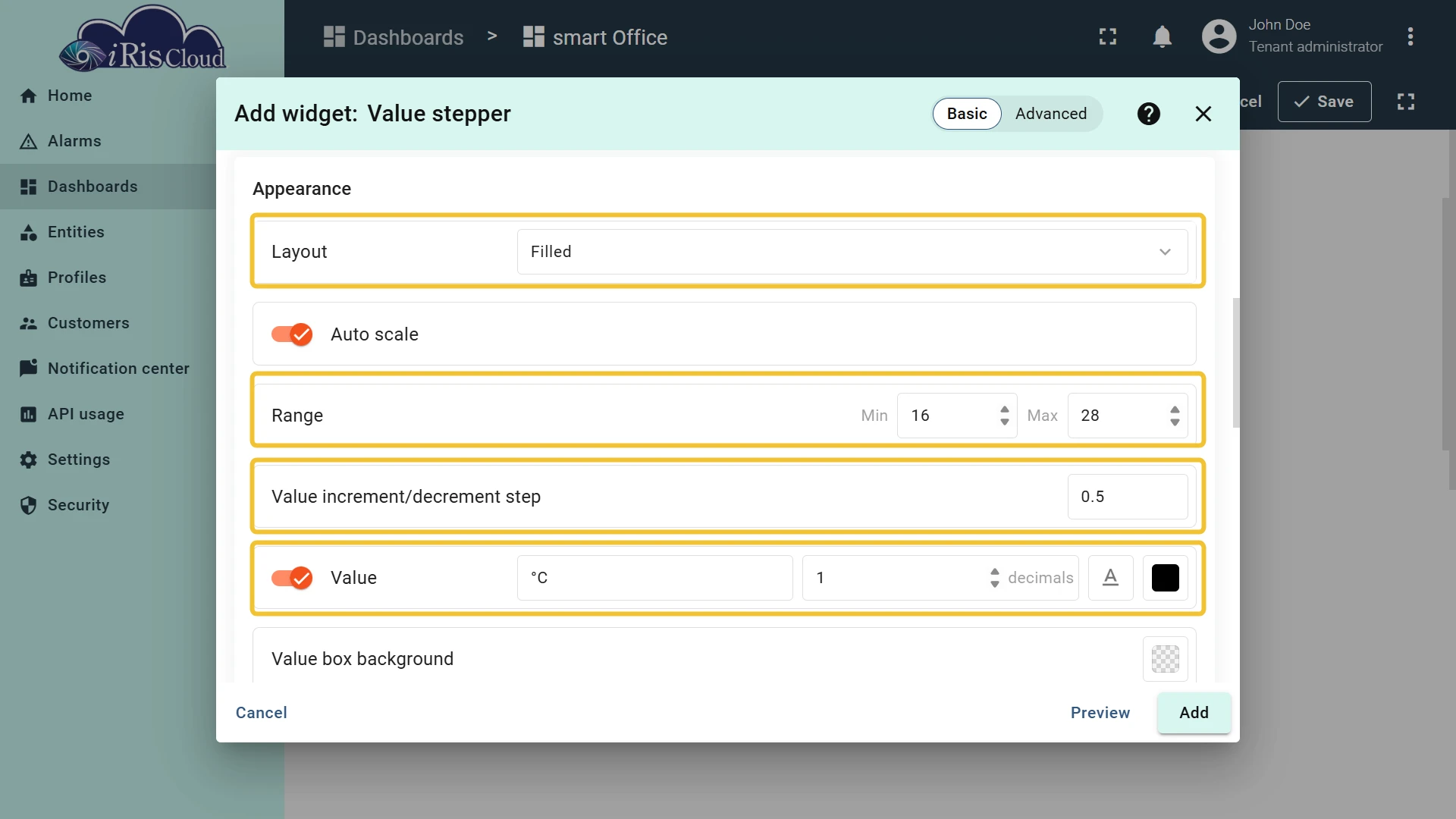Click the Range Min stepper arrows
This screenshot has height=819, width=1456.
(x=1004, y=416)
